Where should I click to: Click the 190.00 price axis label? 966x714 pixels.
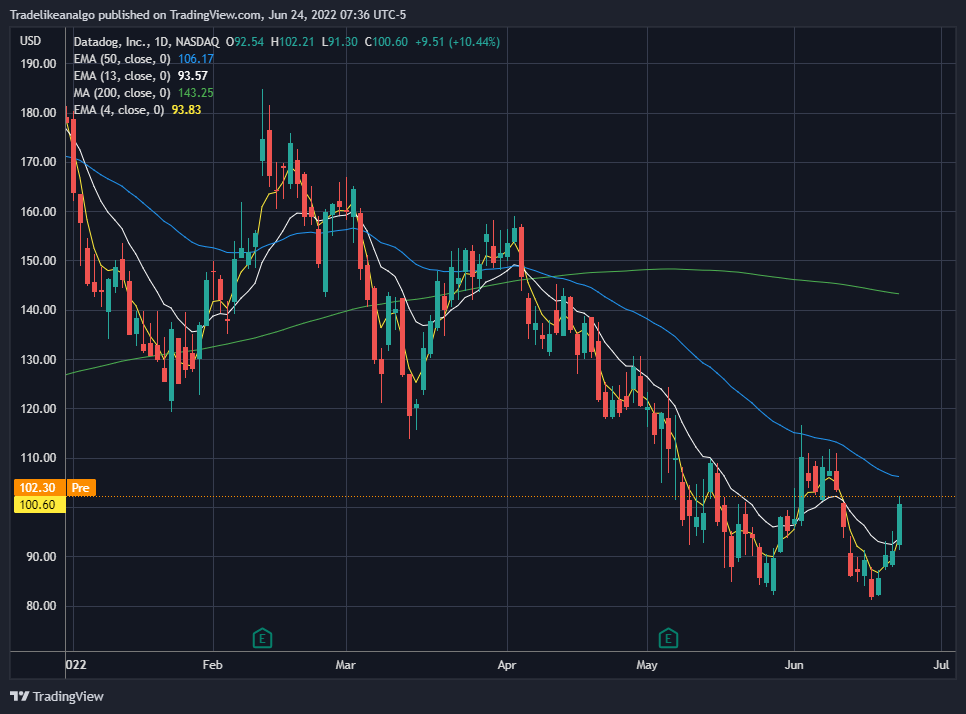tap(38, 63)
